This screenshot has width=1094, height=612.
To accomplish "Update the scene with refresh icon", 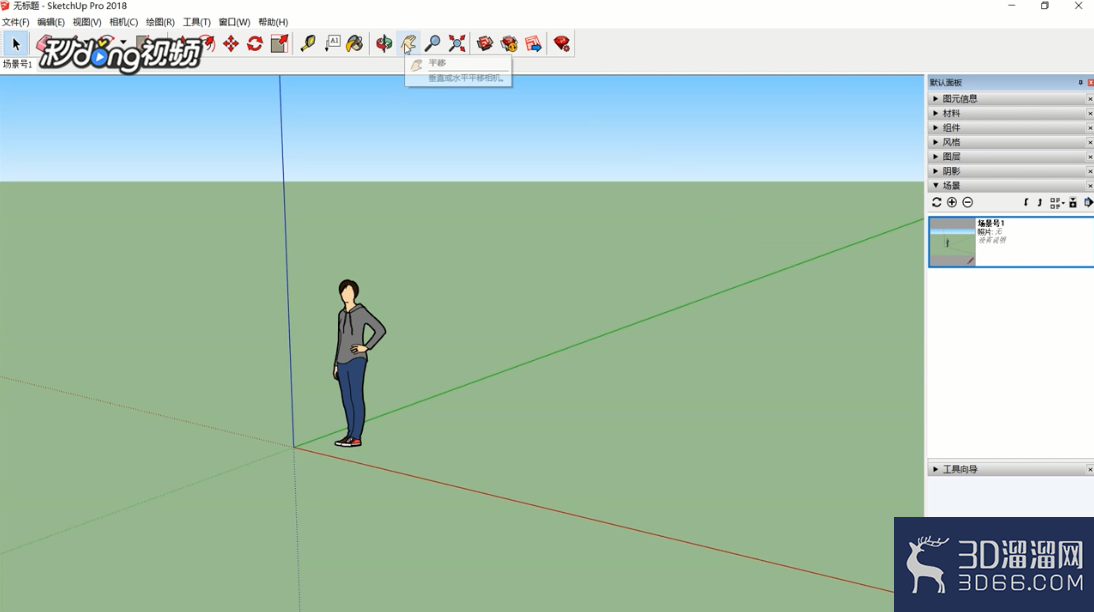I will [x=937, y=202].
